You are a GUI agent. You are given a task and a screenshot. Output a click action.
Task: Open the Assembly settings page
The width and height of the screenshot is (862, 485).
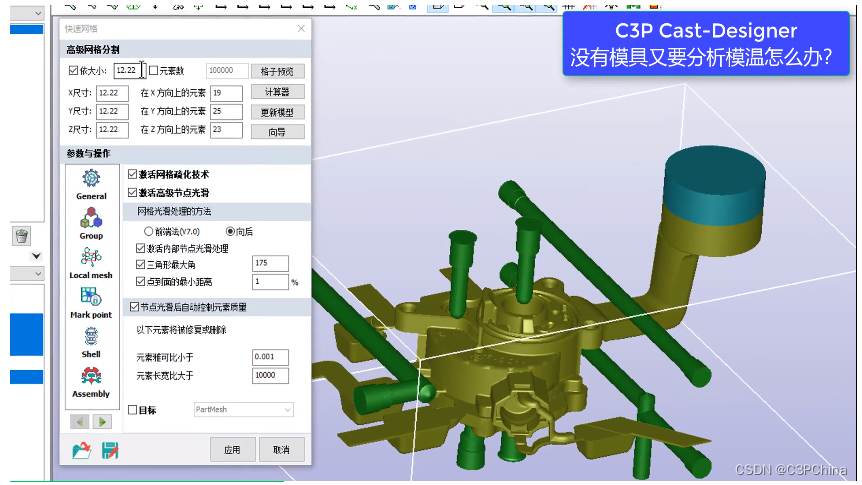point(91,382)
